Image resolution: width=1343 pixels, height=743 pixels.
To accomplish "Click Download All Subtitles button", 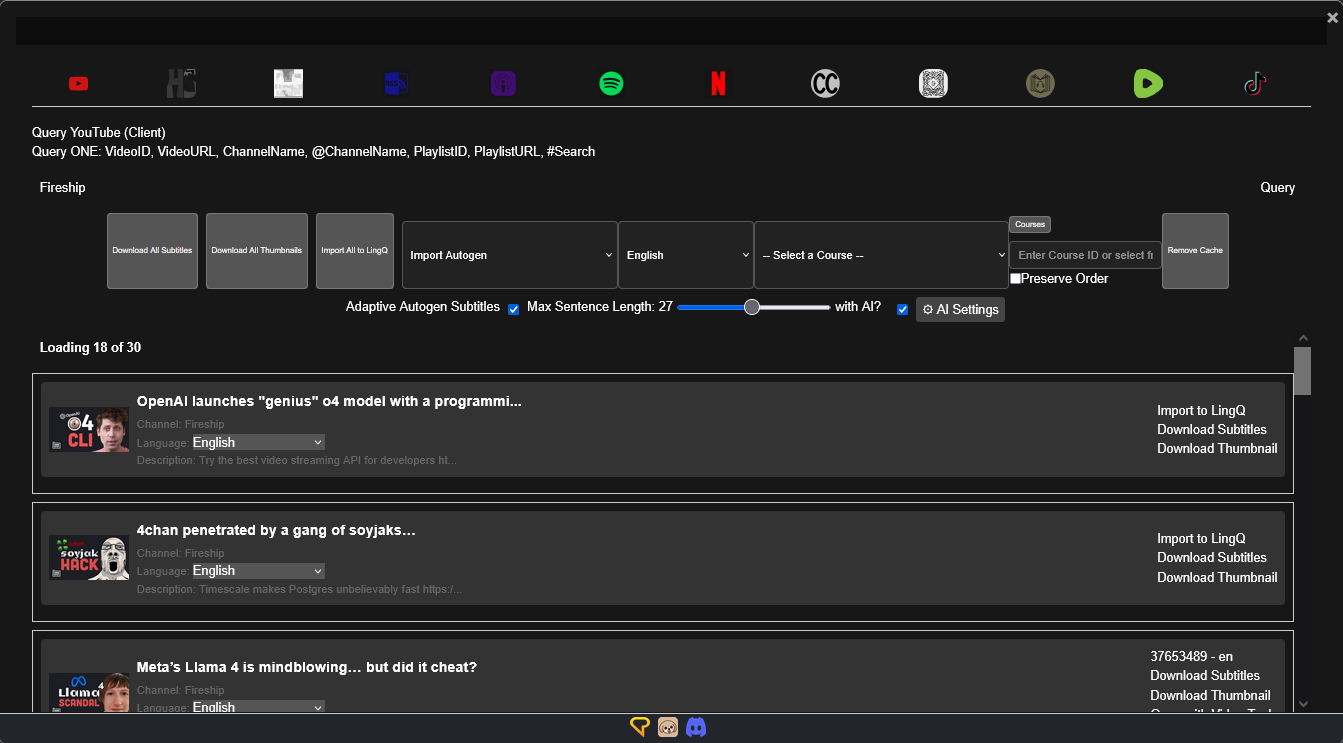I will click(152, 251).
